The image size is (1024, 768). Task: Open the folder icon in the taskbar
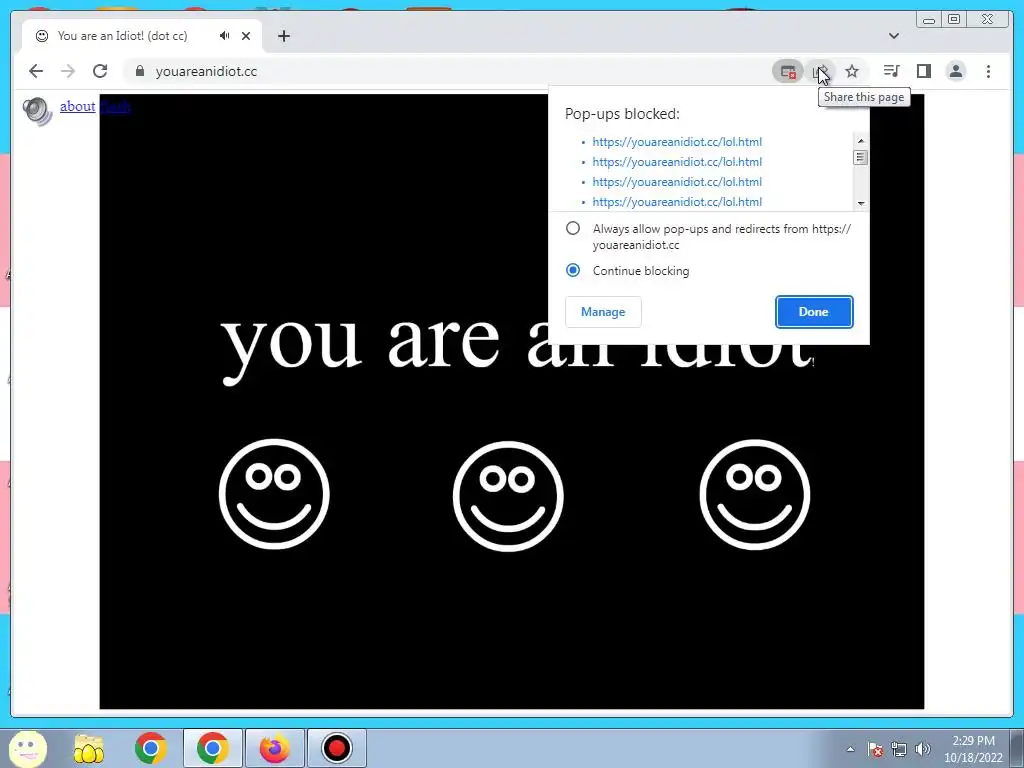coord(88,748)
